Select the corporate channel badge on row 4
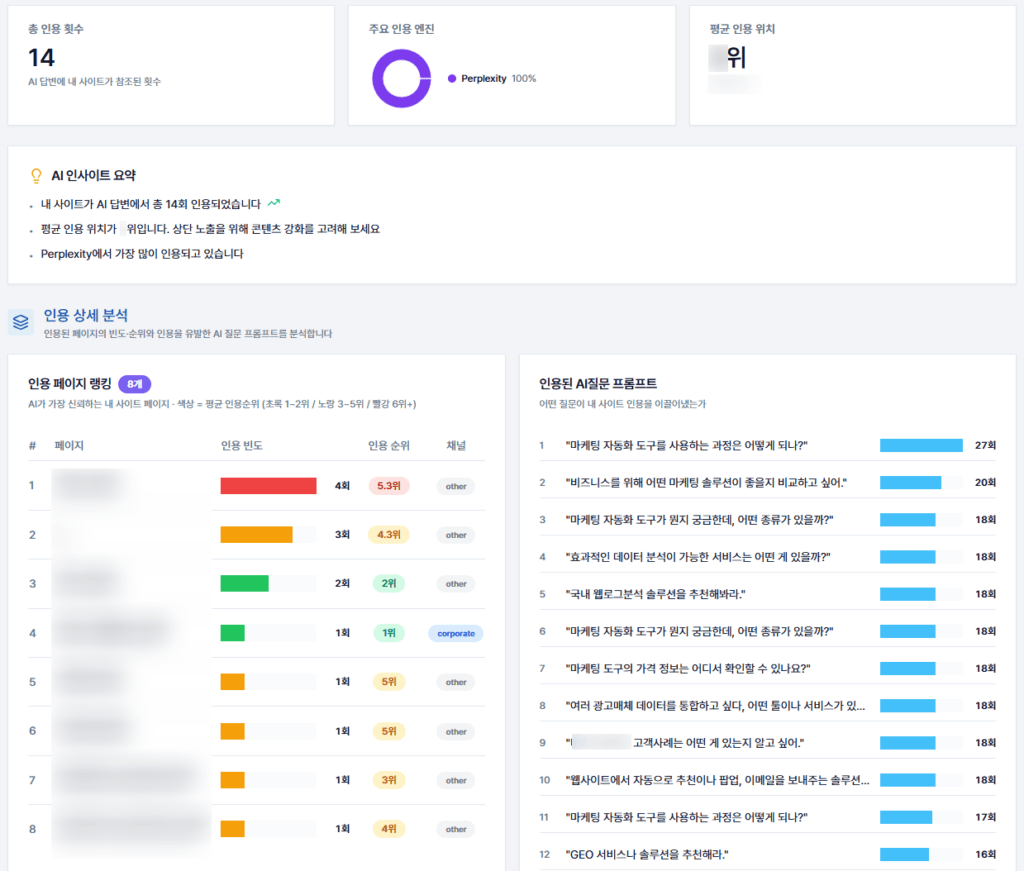 coord(455,633)
